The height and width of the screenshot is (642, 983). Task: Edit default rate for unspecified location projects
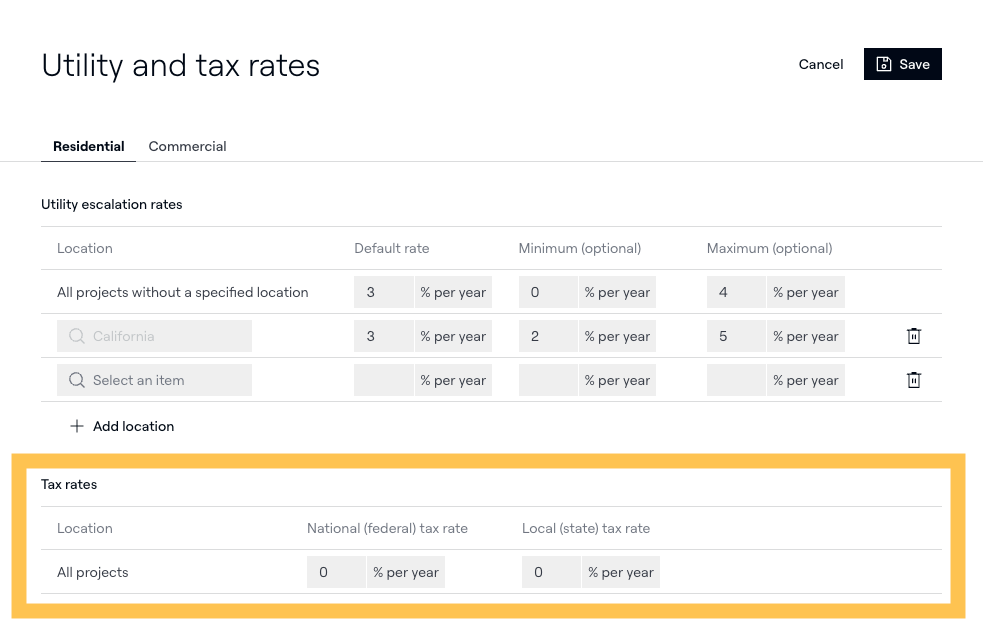(383, 292)
